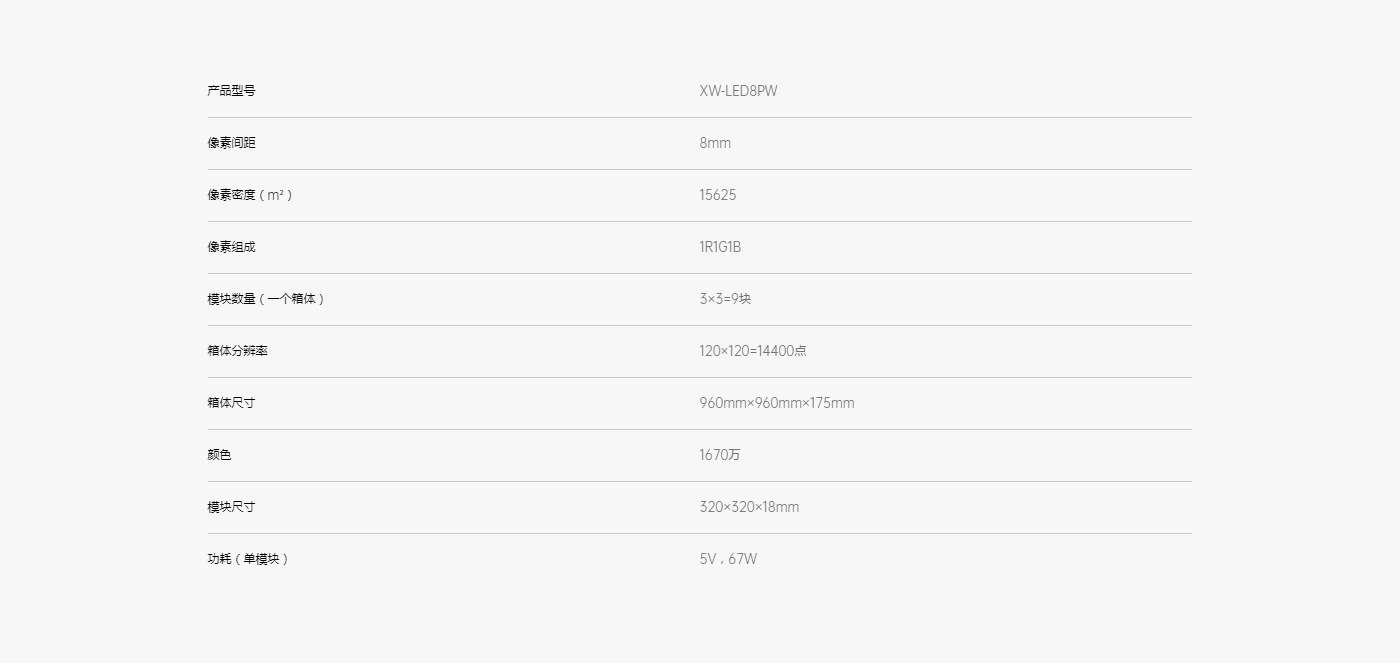
Task: Click the model value XW-LED8PW
Action: click(738, 91)
